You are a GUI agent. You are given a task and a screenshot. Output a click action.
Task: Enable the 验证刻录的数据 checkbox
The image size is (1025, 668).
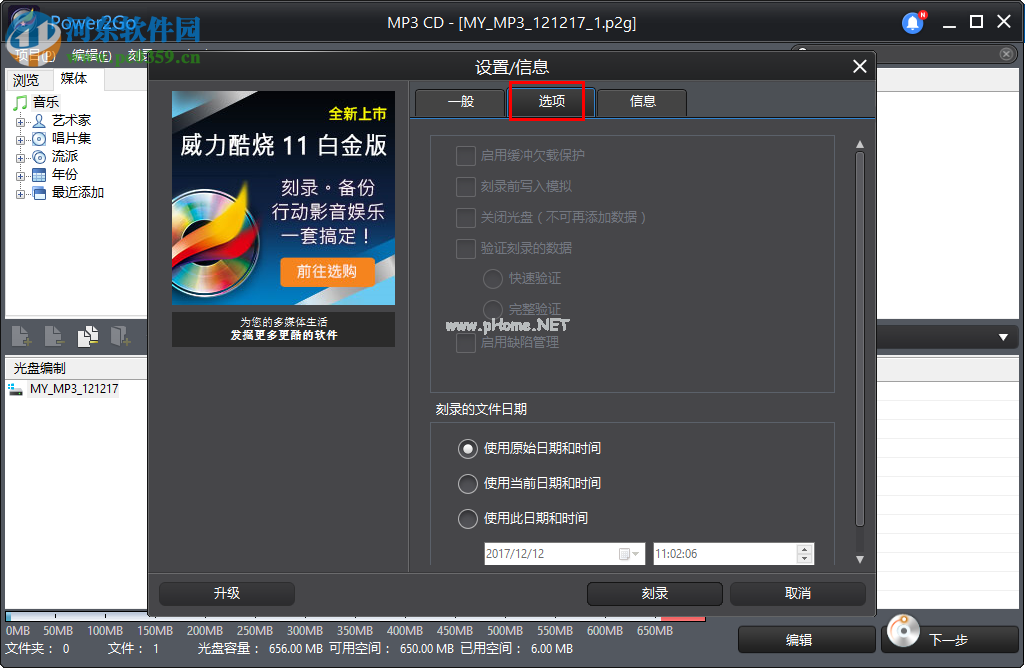pyautogui.click(x=465, y=248)
